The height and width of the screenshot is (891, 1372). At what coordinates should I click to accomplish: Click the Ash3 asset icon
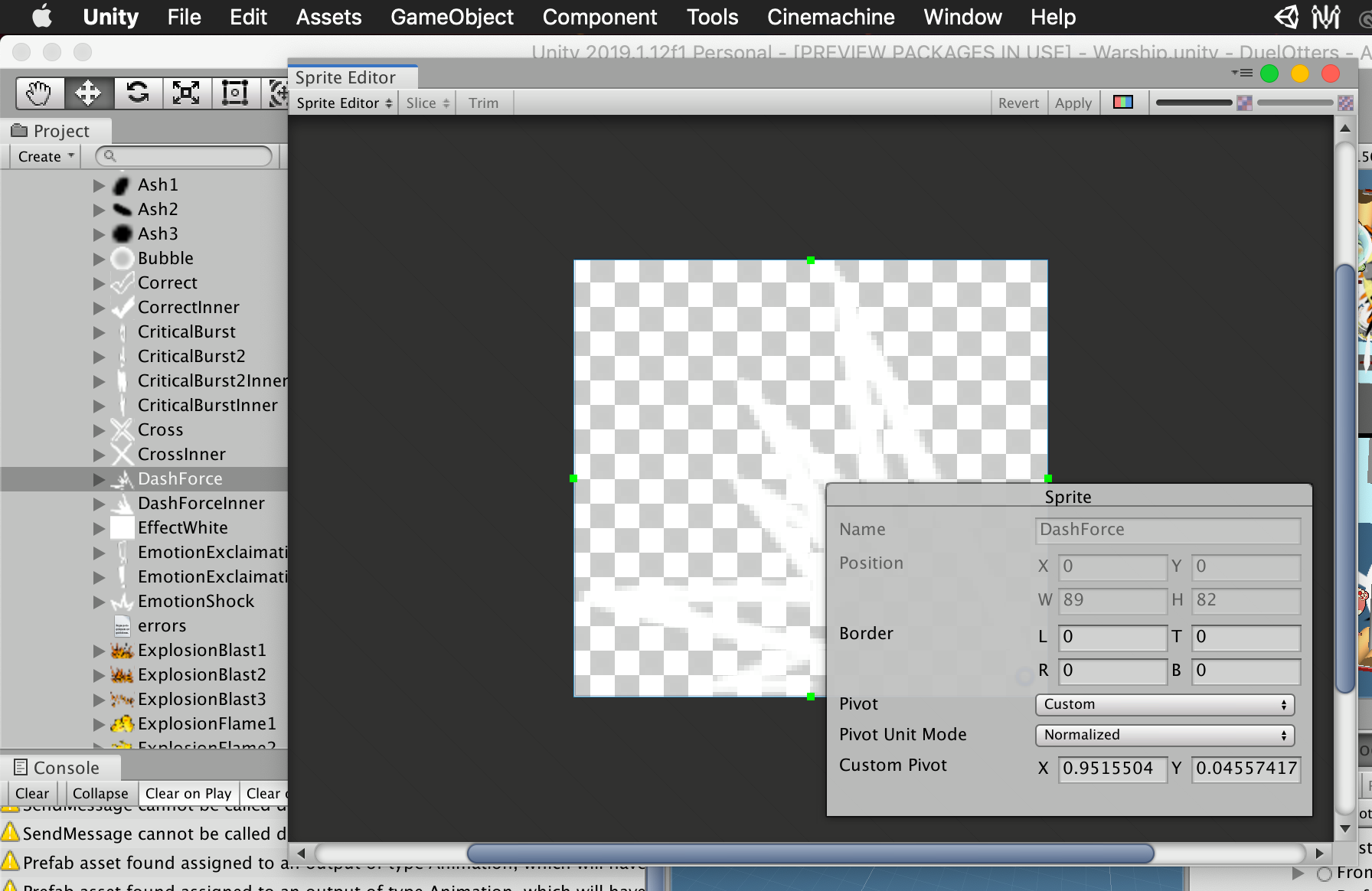click(x=122, y=234)
